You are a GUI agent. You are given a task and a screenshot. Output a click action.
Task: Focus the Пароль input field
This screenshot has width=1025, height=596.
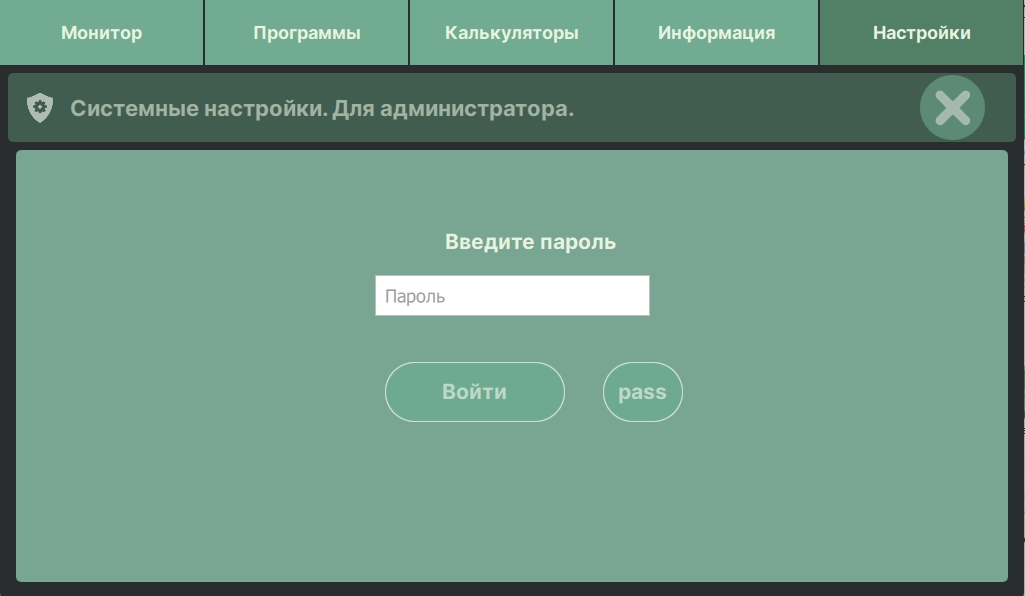pos(512,295)
